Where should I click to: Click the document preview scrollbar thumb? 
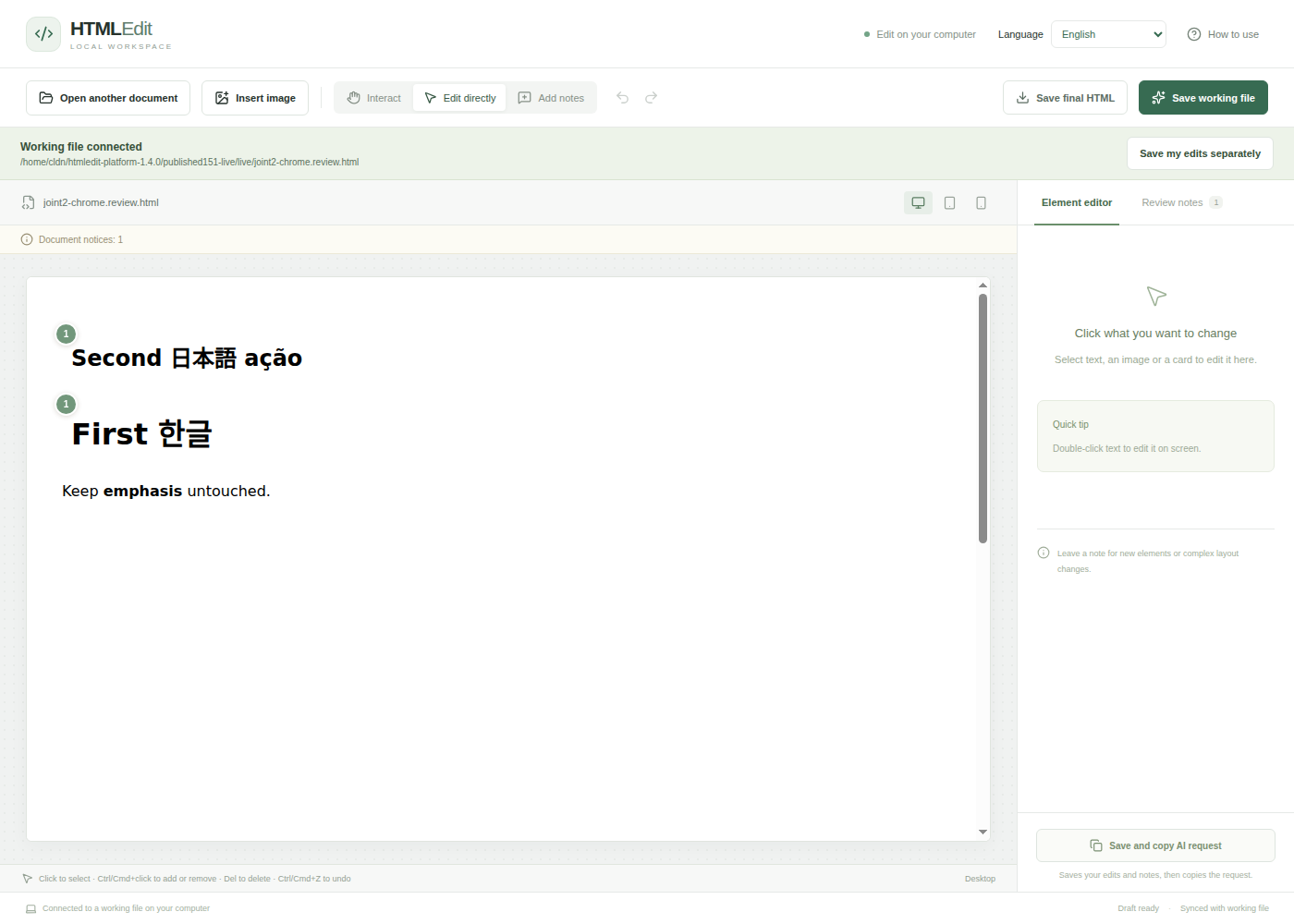(x=983, y=418)
